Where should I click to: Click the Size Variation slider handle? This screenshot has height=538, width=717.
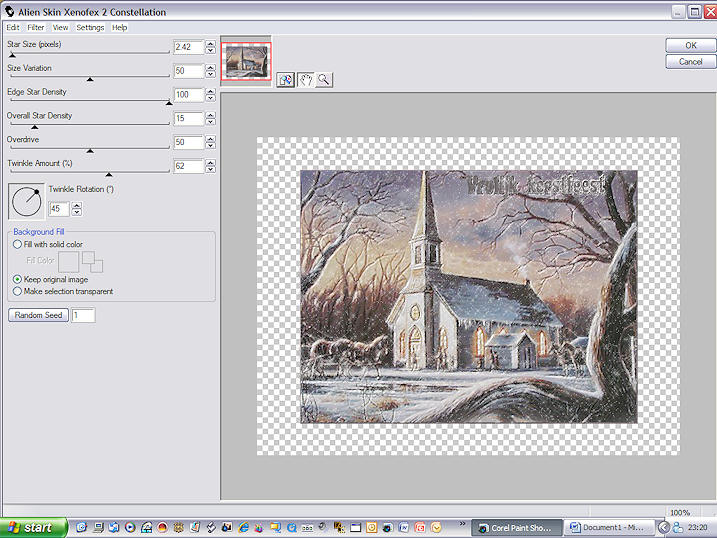[x=90, y=80]
